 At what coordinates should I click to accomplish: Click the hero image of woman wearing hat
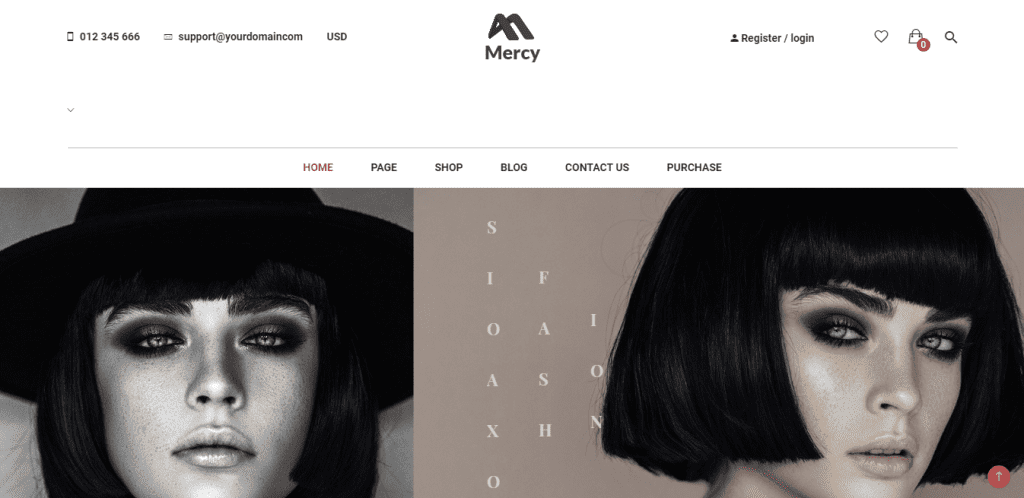point(206,343)
